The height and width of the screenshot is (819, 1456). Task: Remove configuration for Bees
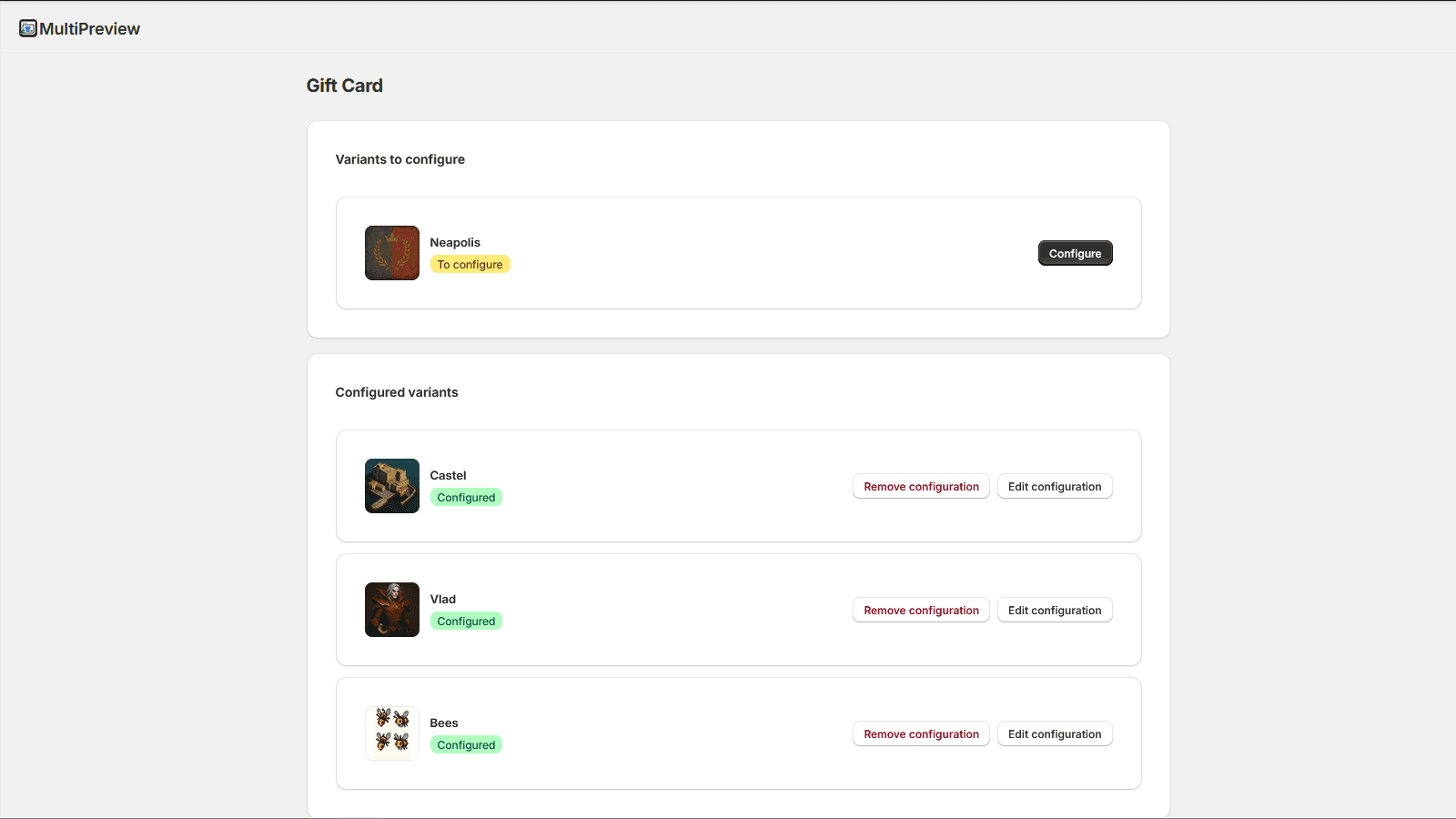(x=921, y=734)
